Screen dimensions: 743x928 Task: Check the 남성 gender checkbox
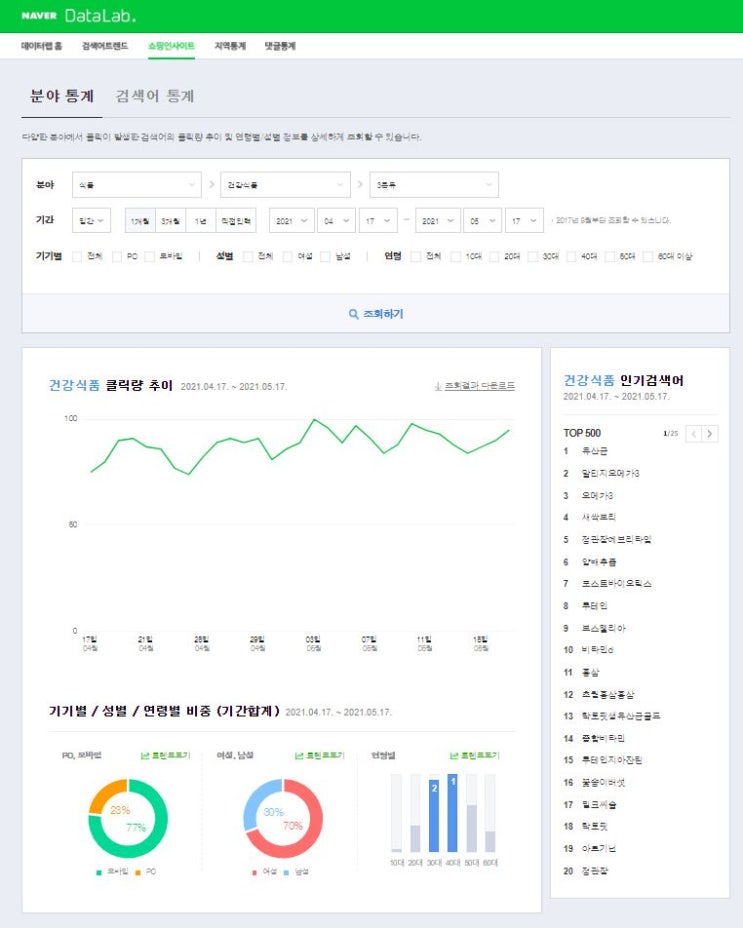pyautogui.click(x=325, y=256)
